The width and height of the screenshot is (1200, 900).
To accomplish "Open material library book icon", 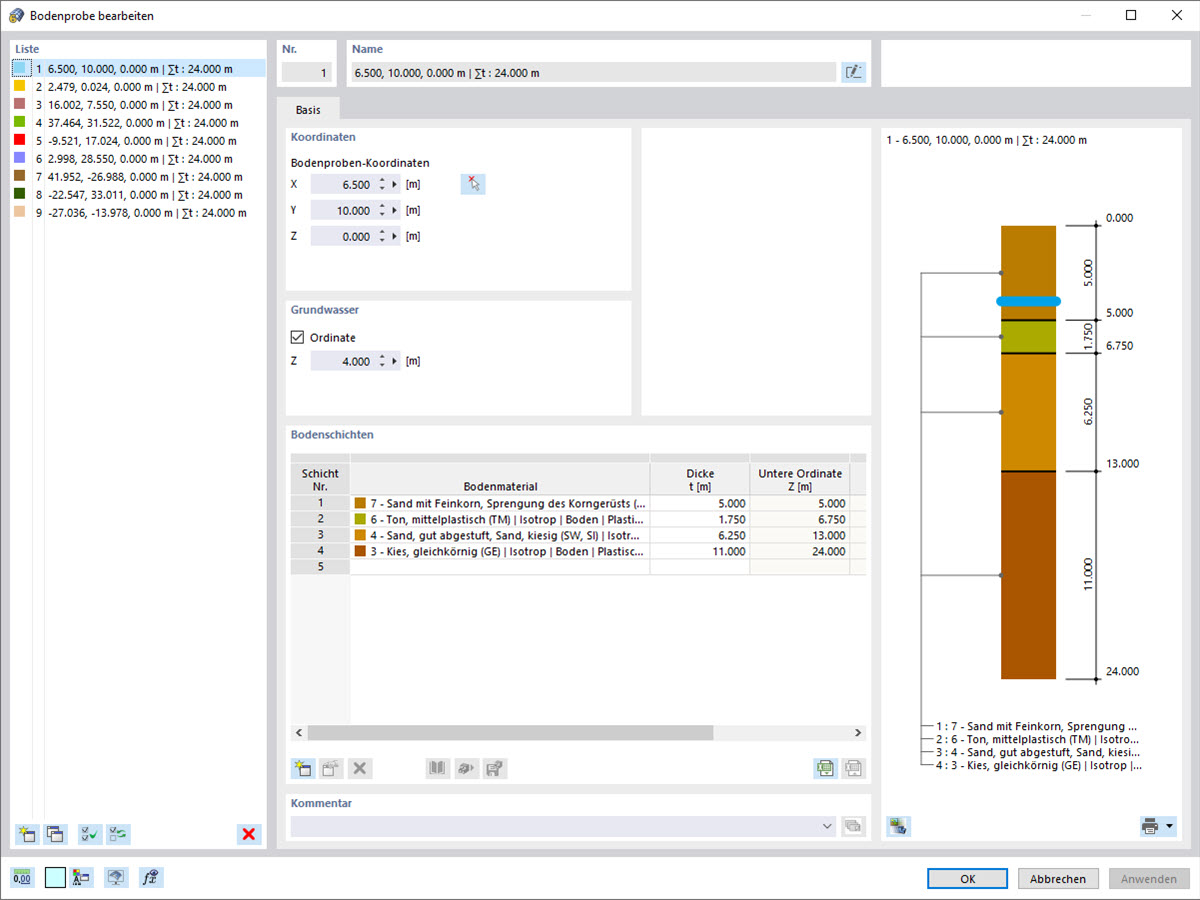I will click(438, 769).
